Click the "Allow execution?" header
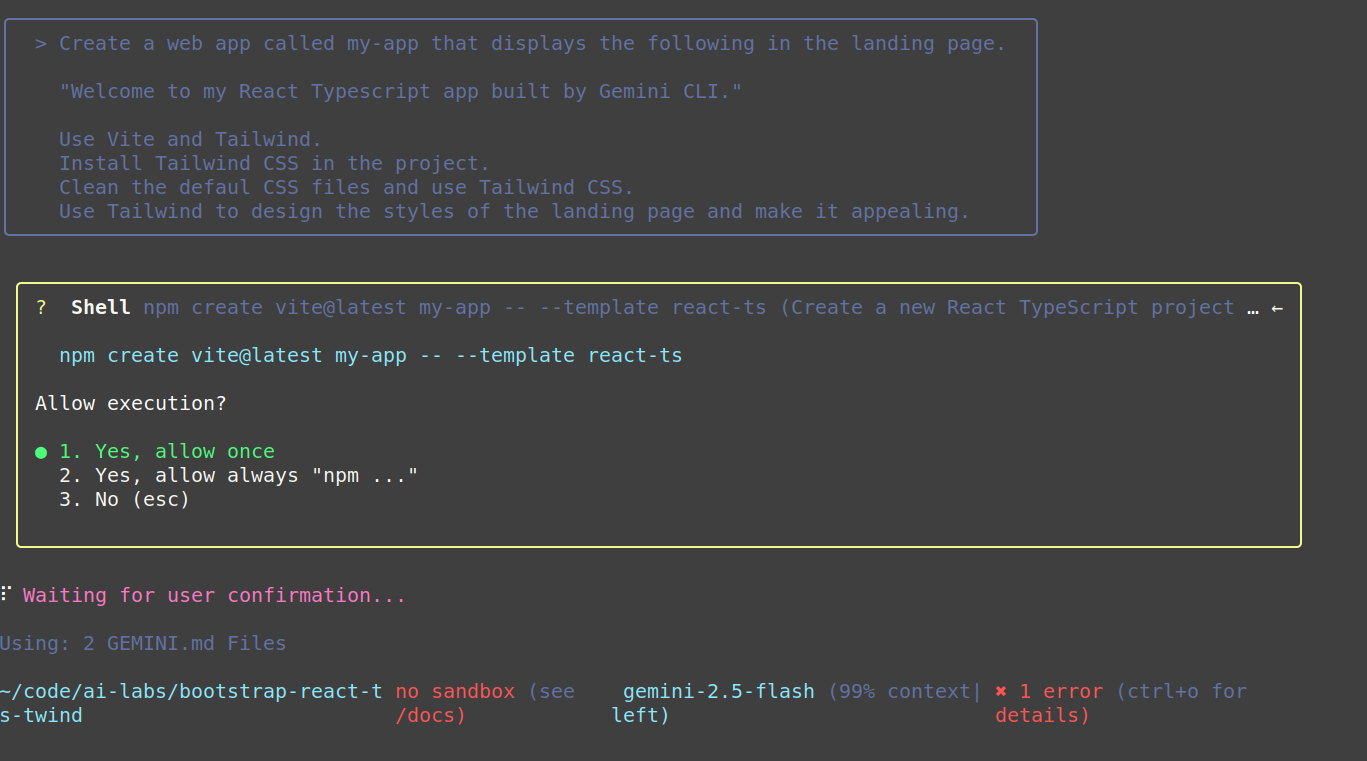Screen dimensions: 1367x761 131,403
